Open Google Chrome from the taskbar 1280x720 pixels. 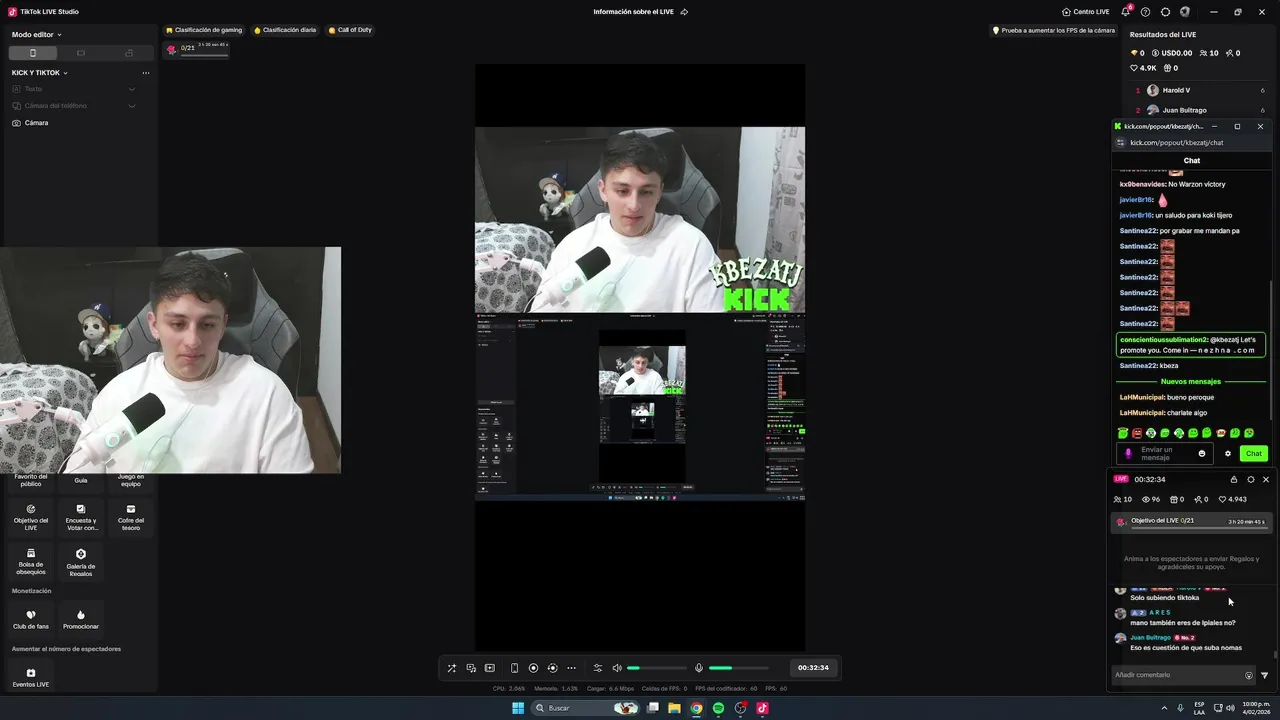click(x=696, y=708)
